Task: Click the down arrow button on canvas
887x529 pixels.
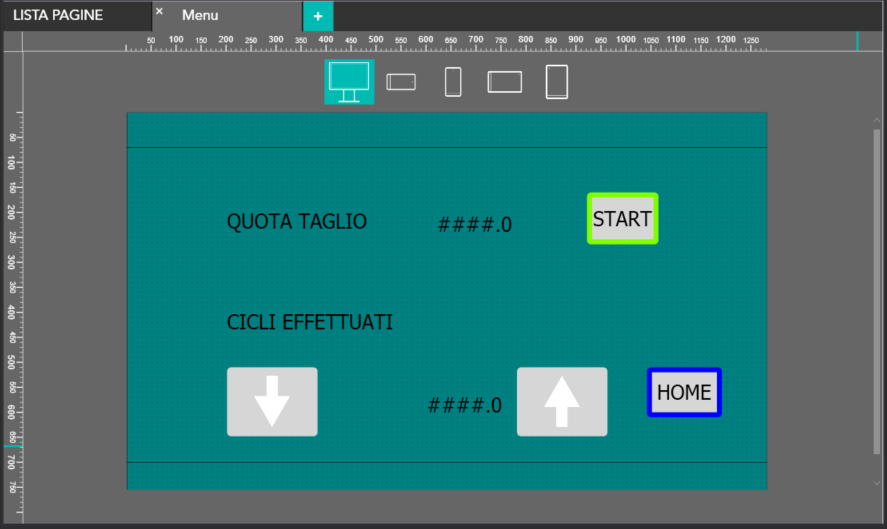Action: [272, 402]
